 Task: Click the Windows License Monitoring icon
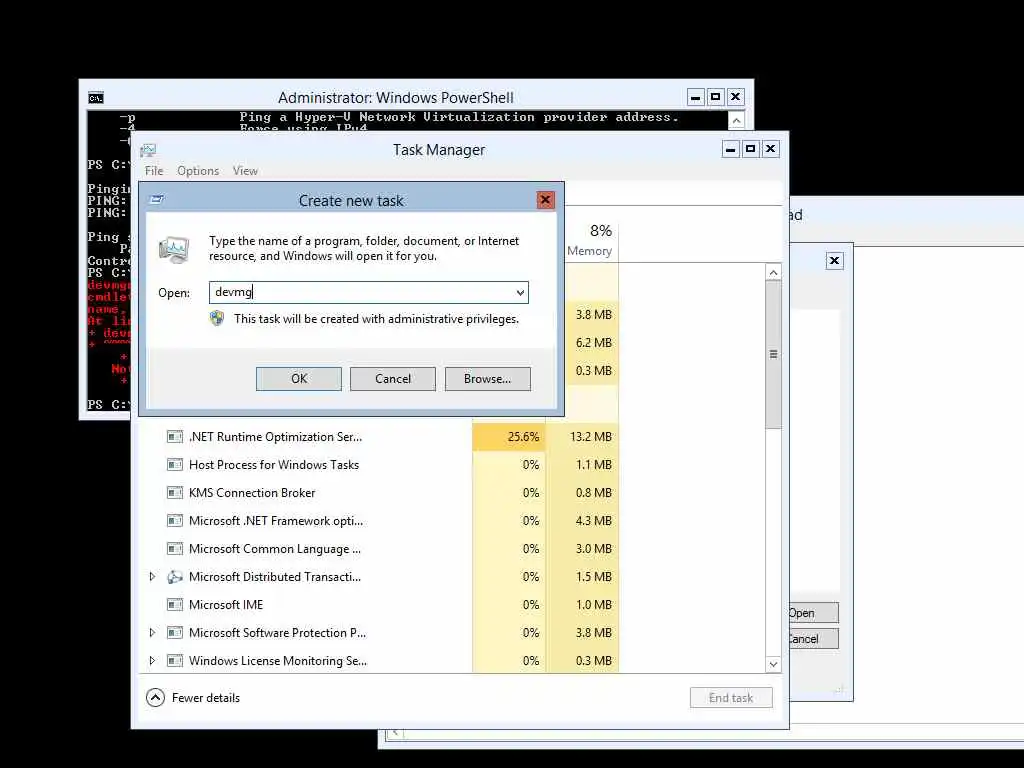[174, 661]
